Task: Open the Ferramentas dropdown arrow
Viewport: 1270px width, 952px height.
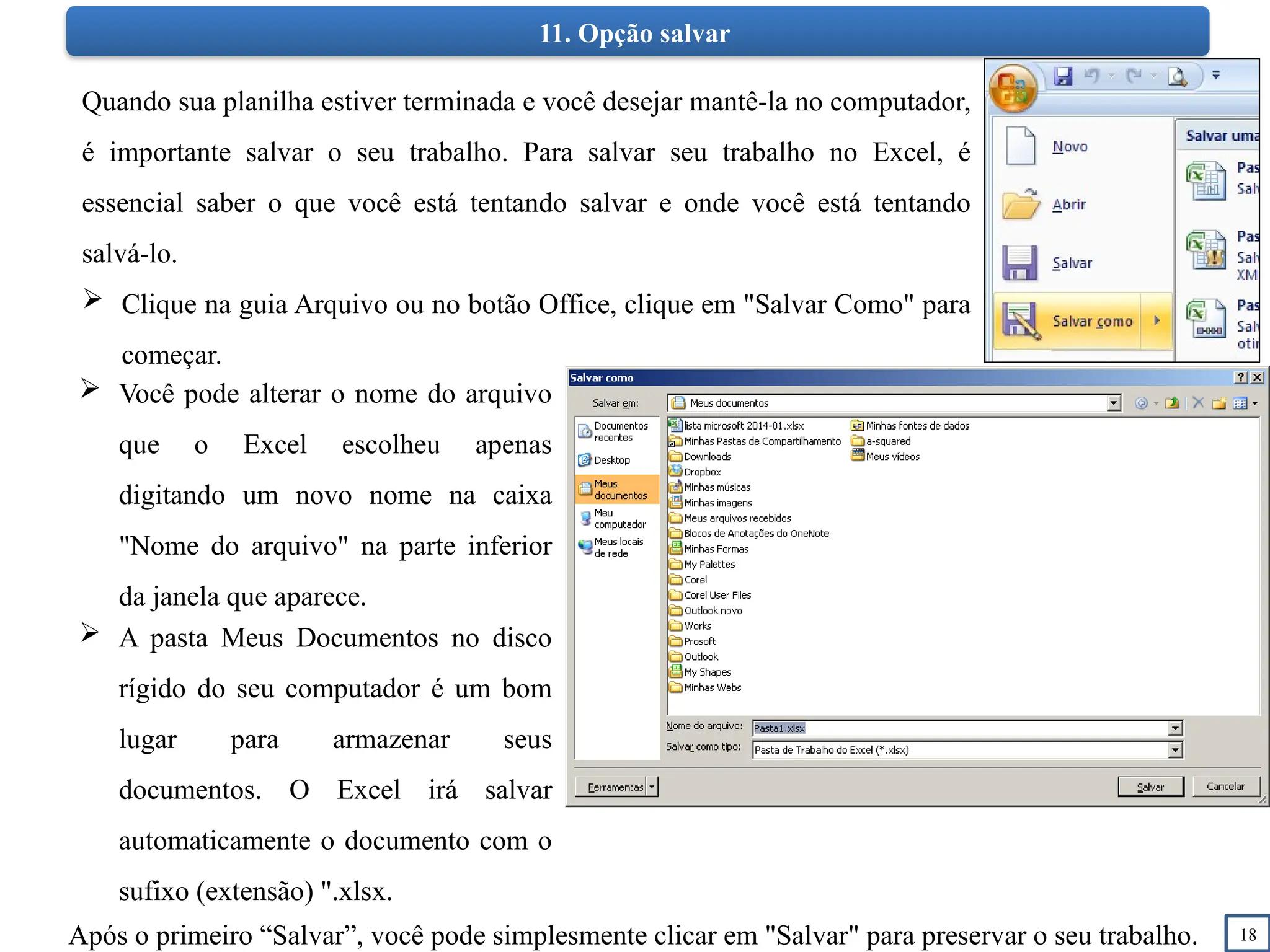Action: click(x=651, y=787)
